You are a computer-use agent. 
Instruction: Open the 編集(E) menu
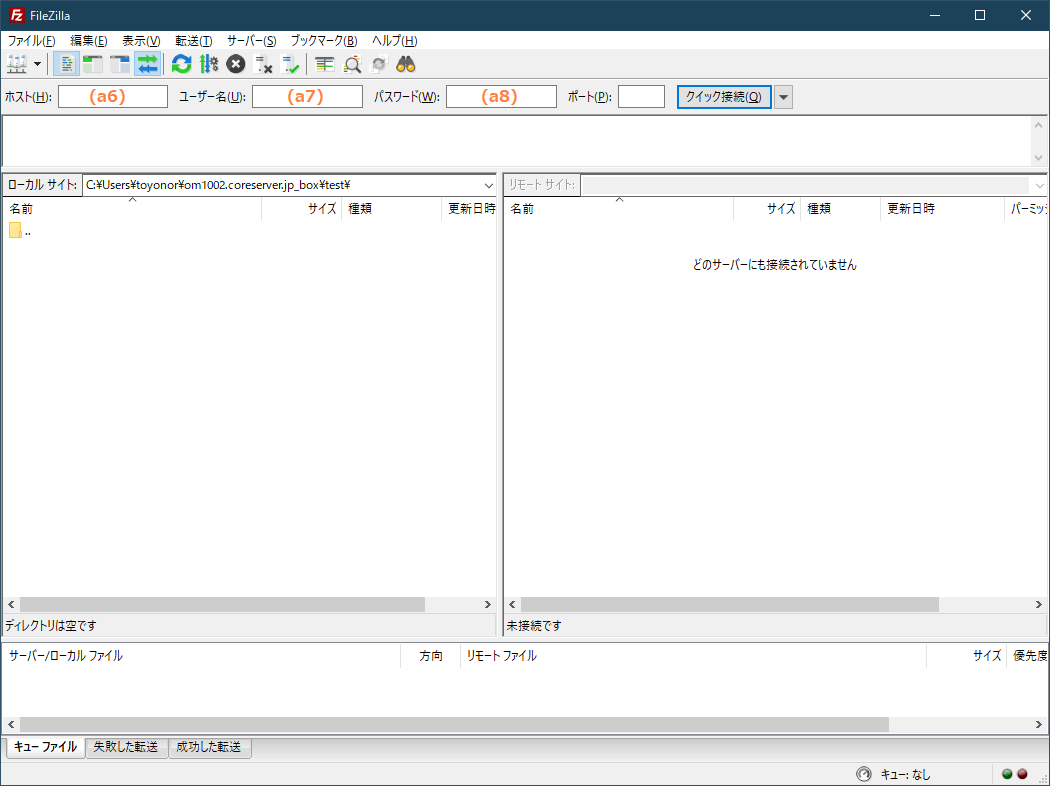pyautogui.click(x=89, y=41)
